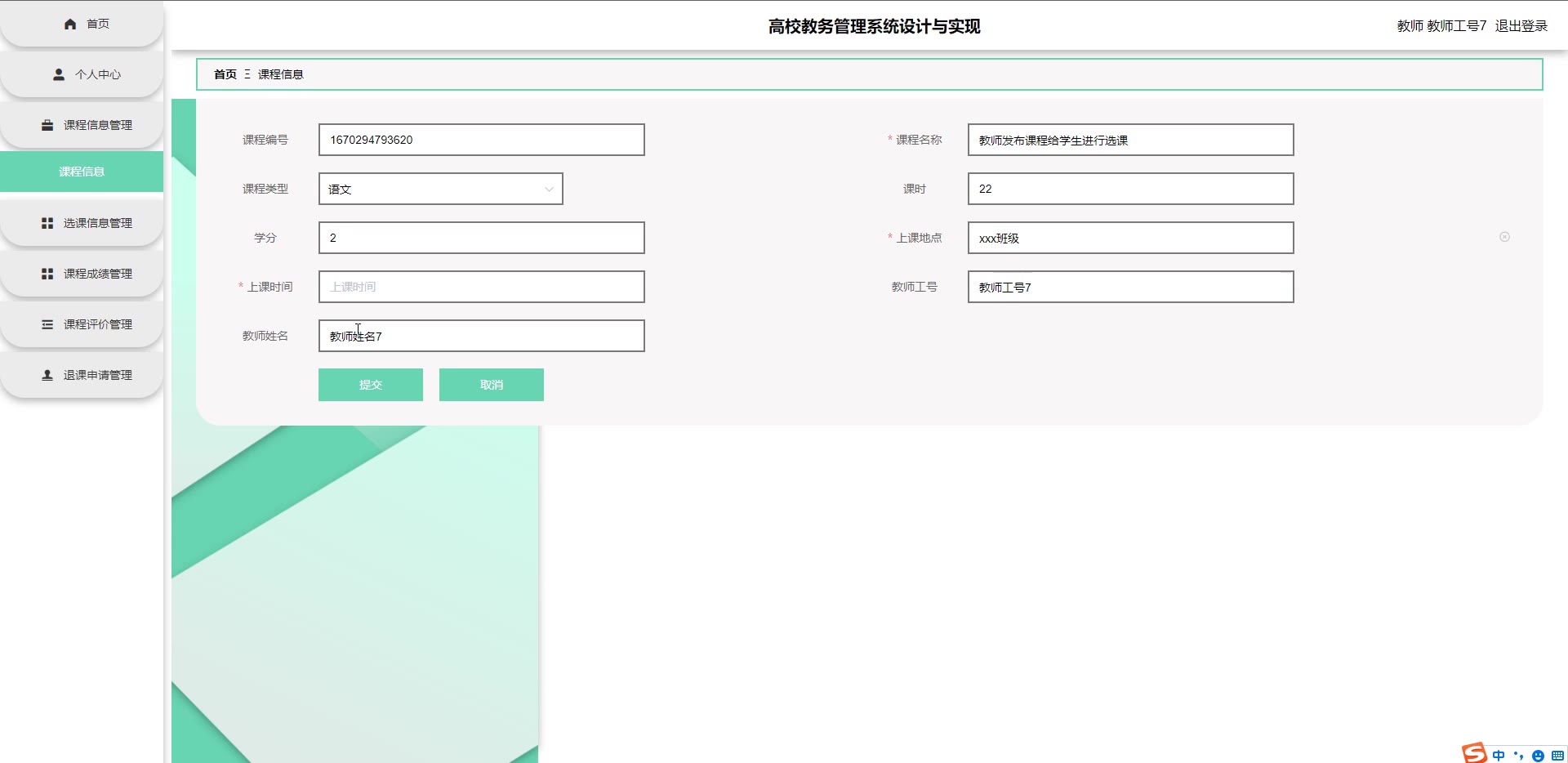Click the grid icon beside 选课信息管理

[x=47, y=223]
